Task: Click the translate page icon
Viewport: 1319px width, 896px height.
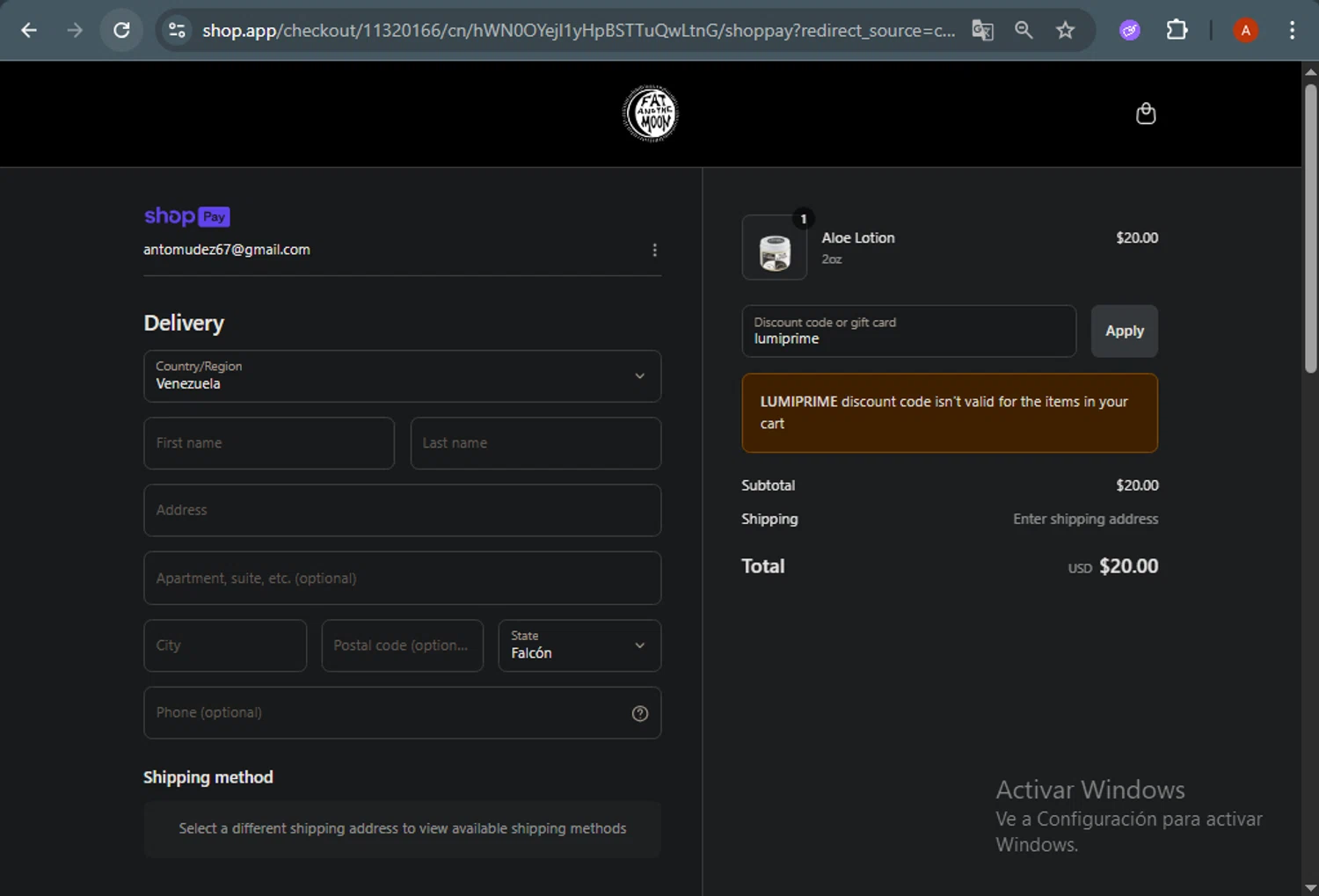Action: (x=982, y=31)
